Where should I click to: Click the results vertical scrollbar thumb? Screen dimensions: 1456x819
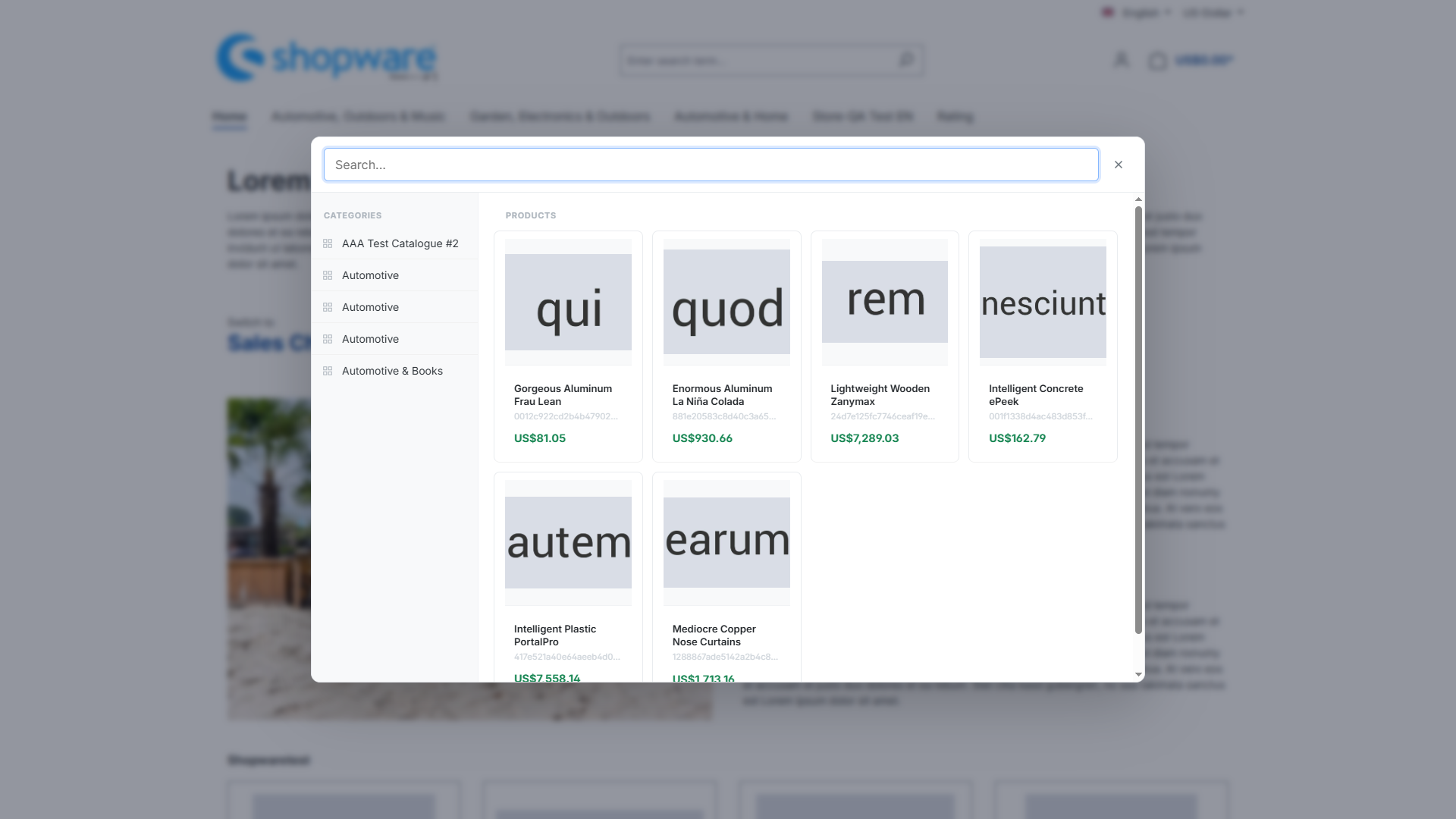[1138, 419]
